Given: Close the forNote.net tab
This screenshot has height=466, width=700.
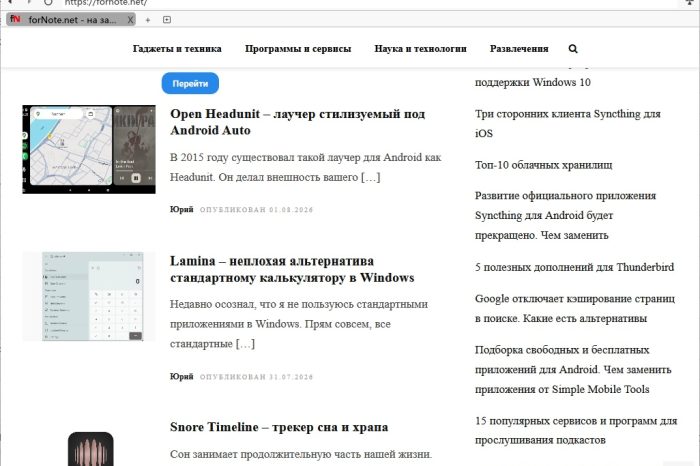Looking at the screenshot, I should (130, 20).
